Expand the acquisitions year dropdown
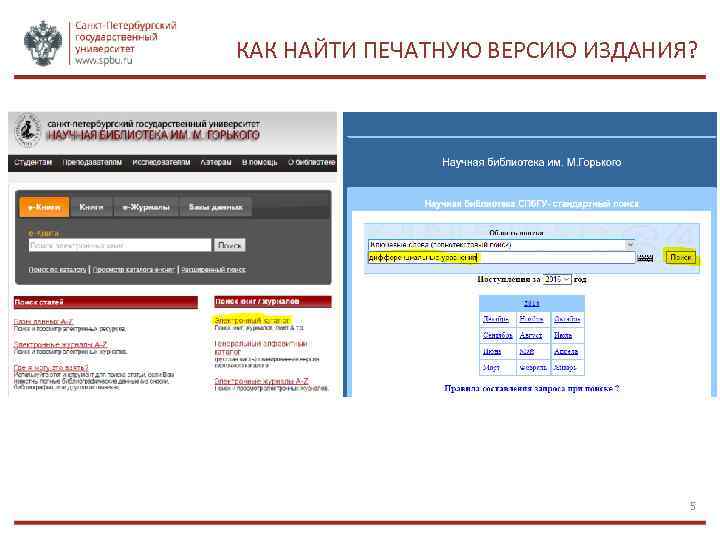 [557, 279]
